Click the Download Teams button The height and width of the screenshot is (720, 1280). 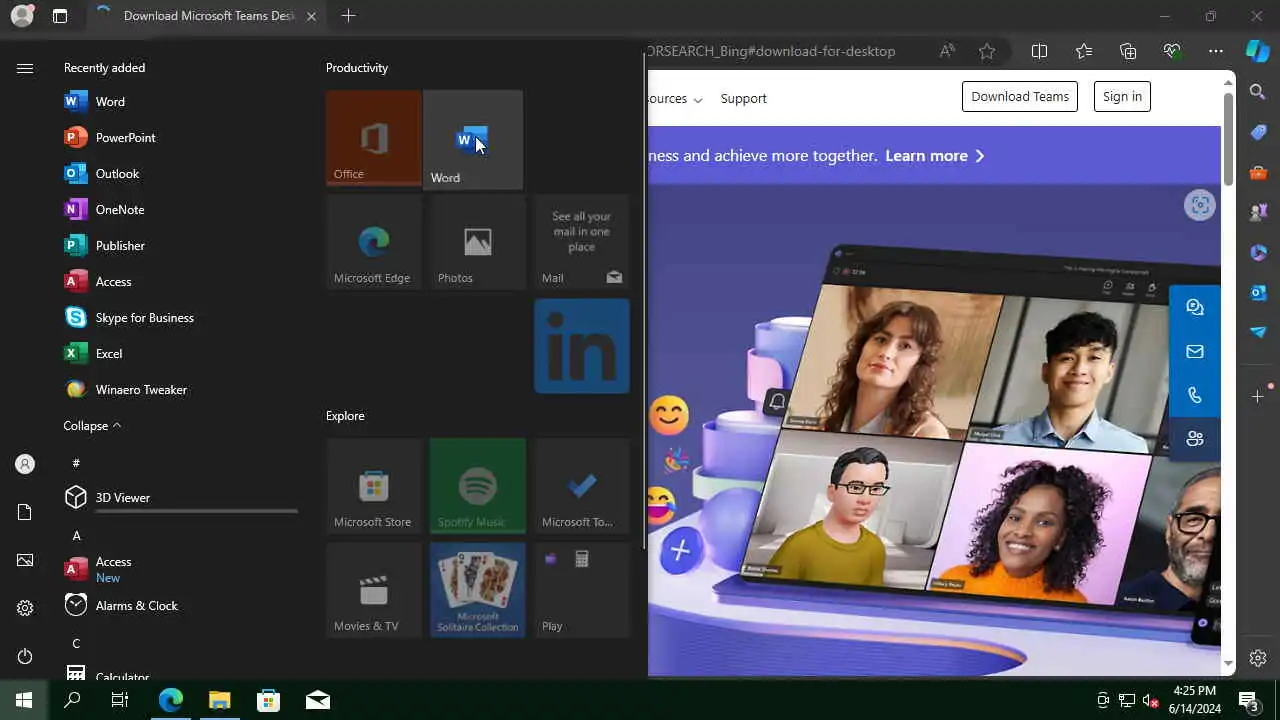[x=1020, y=96]
